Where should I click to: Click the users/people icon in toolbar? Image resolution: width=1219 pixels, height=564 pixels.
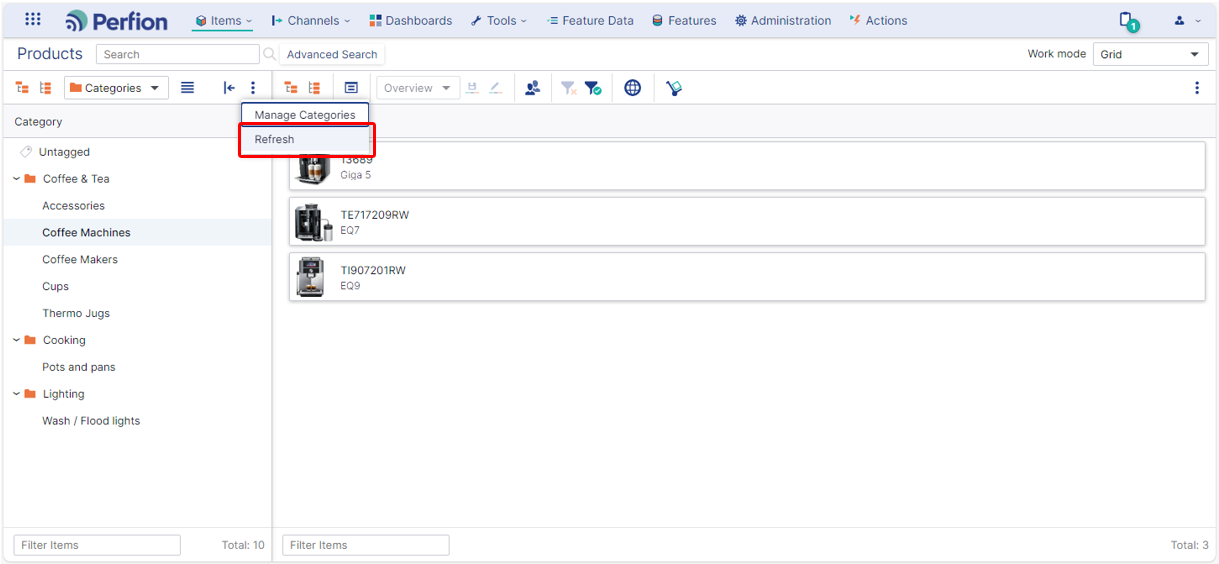pos(532,88)
